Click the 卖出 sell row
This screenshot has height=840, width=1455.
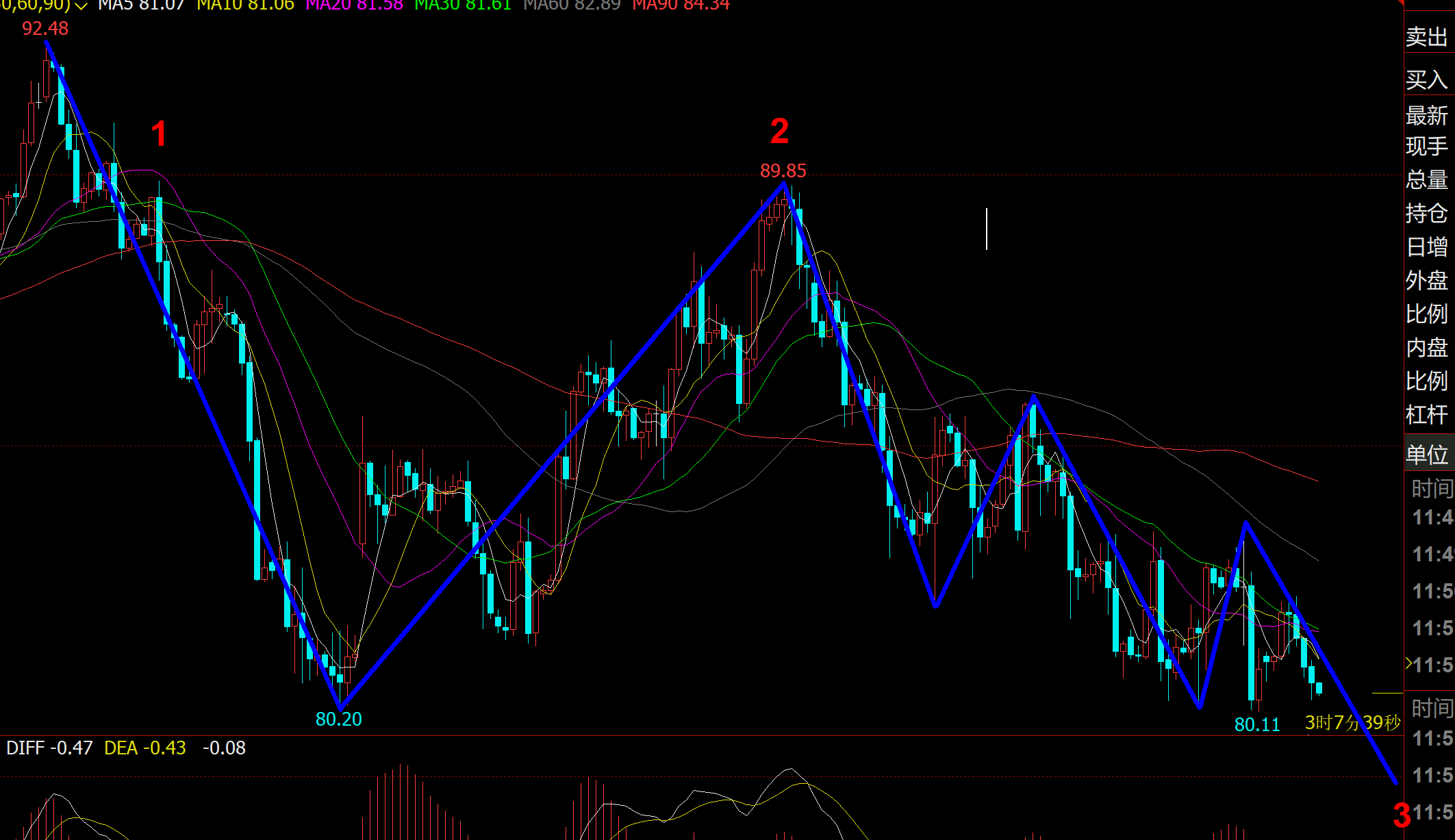click(x=1427, y=37)
